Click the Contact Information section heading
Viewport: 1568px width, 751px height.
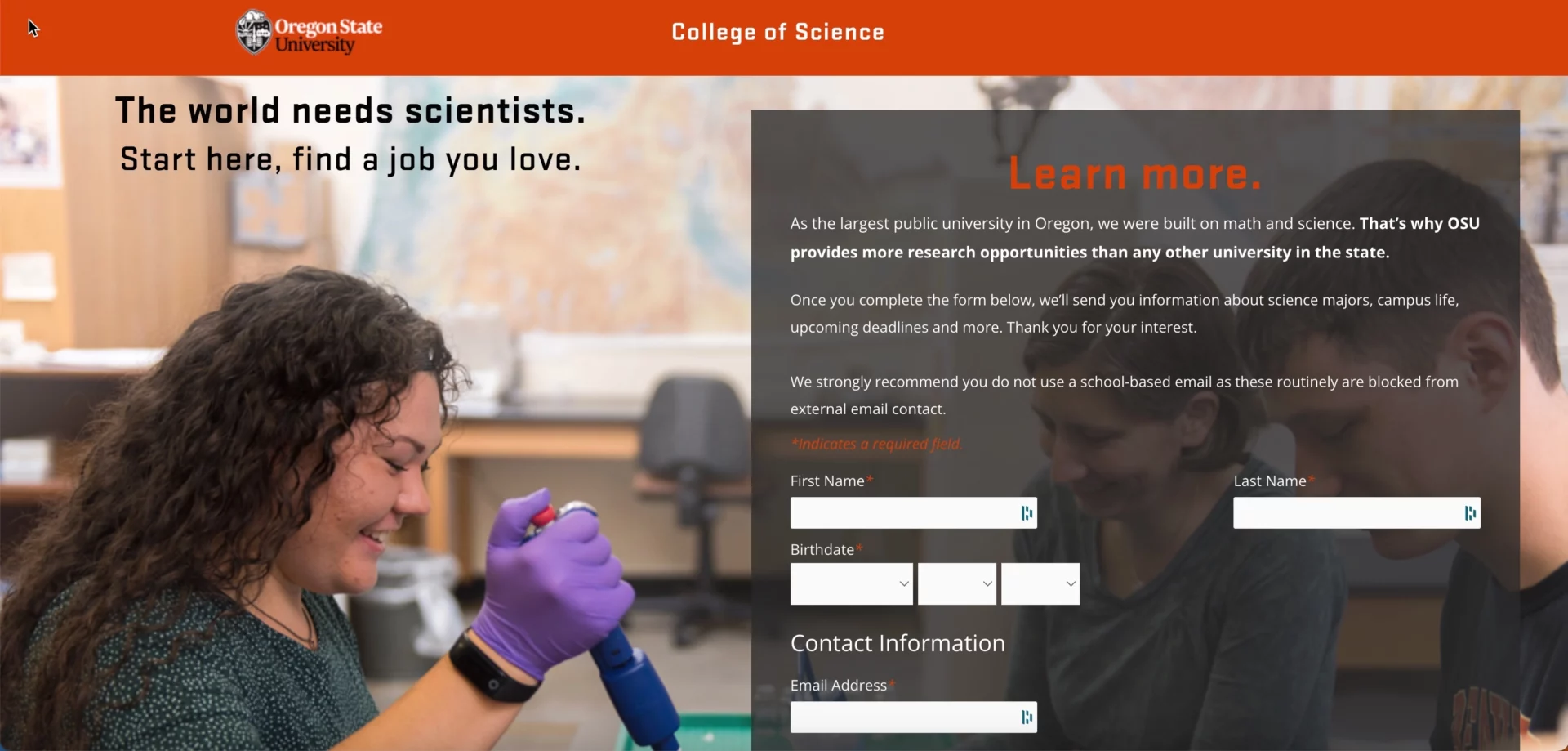pyautogui.click(x=898, y=643)
